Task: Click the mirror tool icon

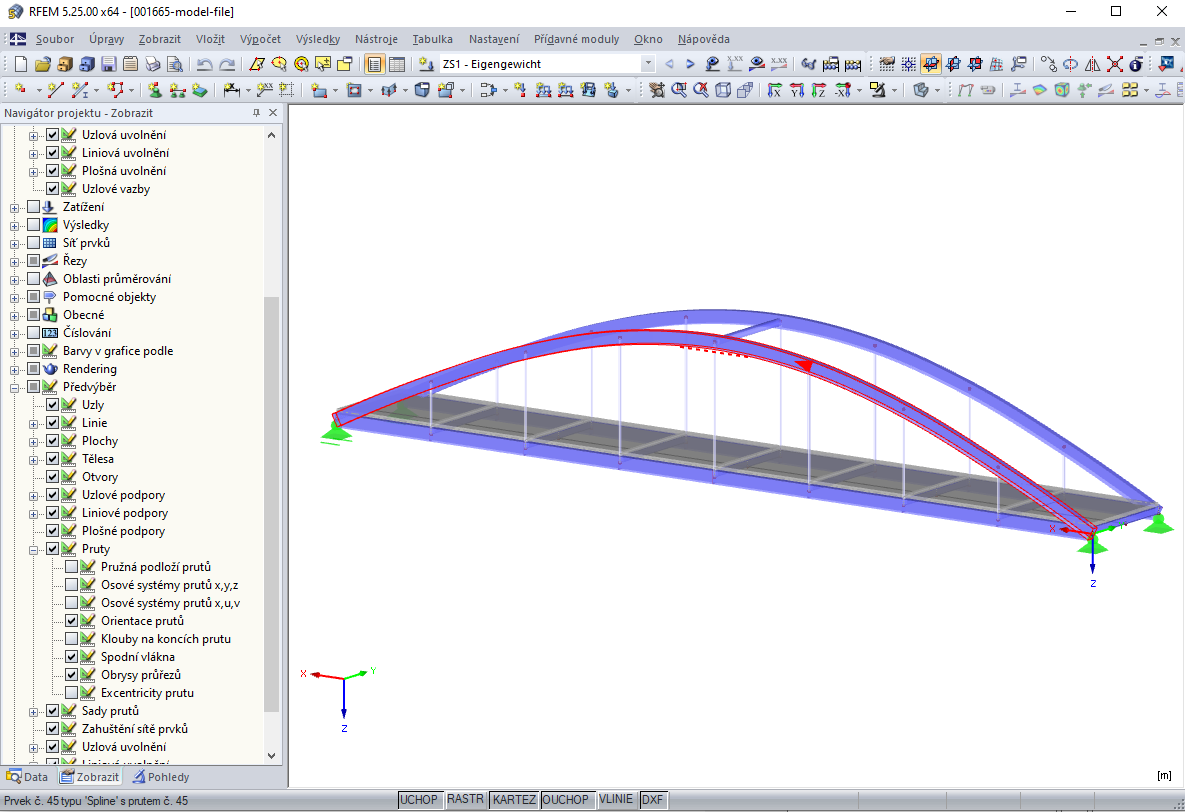Action: pyautogui.click(x=1092, y=64)
